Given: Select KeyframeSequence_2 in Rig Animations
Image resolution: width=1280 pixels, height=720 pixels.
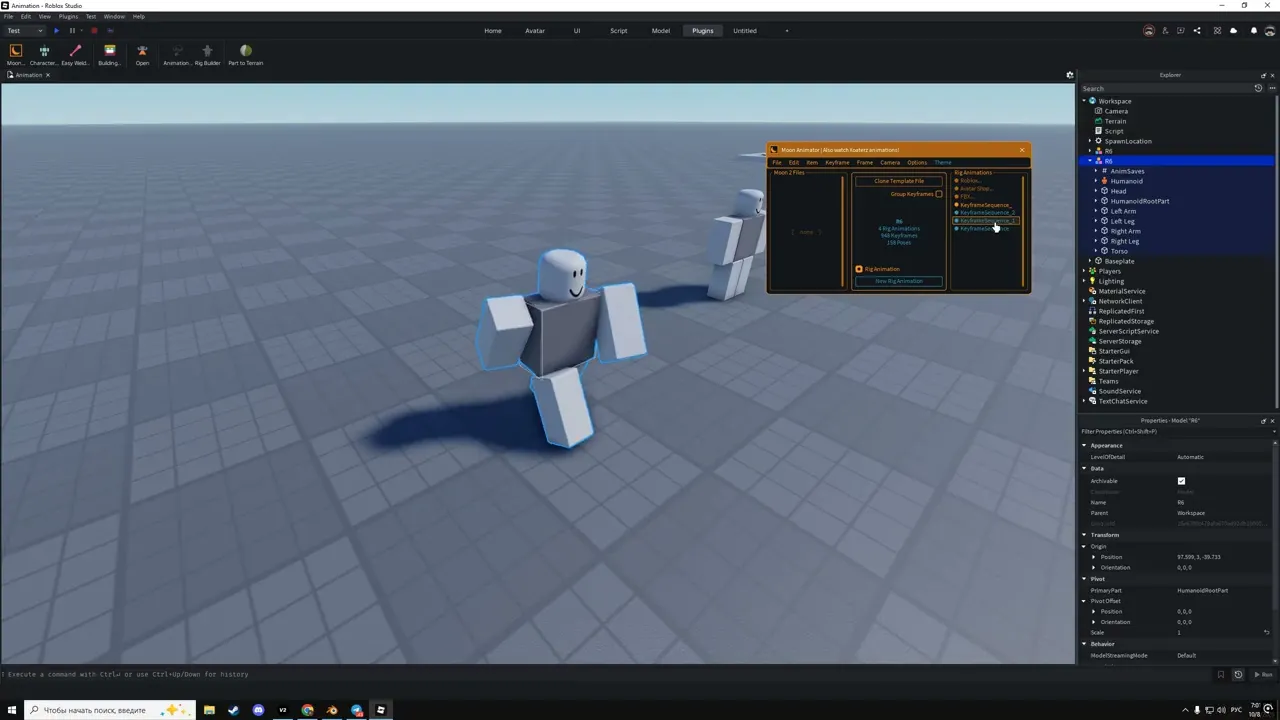Looking at the screenshot, I should (x=987, y=213).
